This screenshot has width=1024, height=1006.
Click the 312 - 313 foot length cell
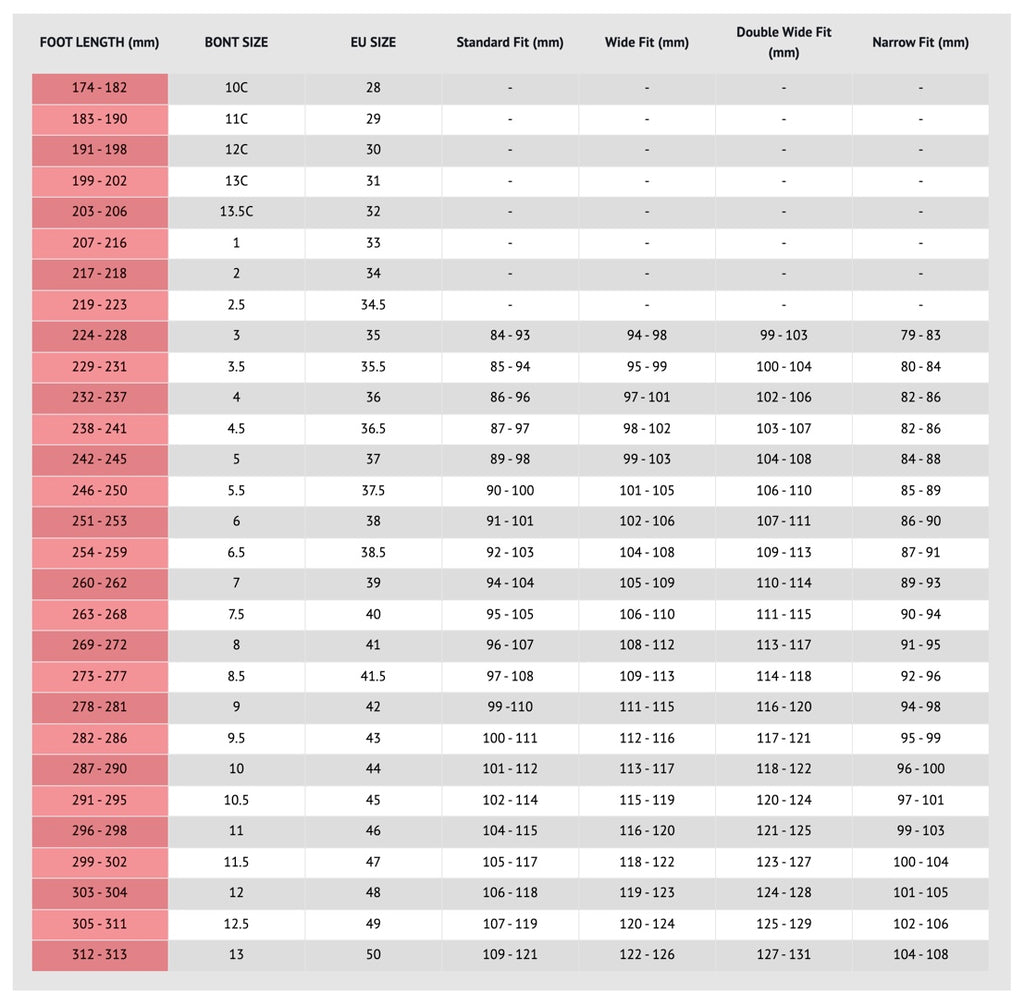[x=99, y=955]
